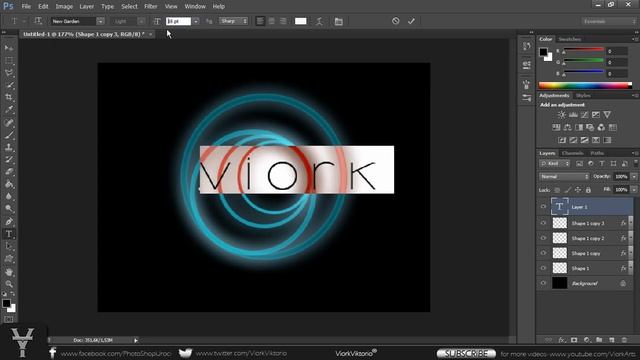
Task: Open the anti-aliasing Sharp dropdown
Action: [233, 21]
